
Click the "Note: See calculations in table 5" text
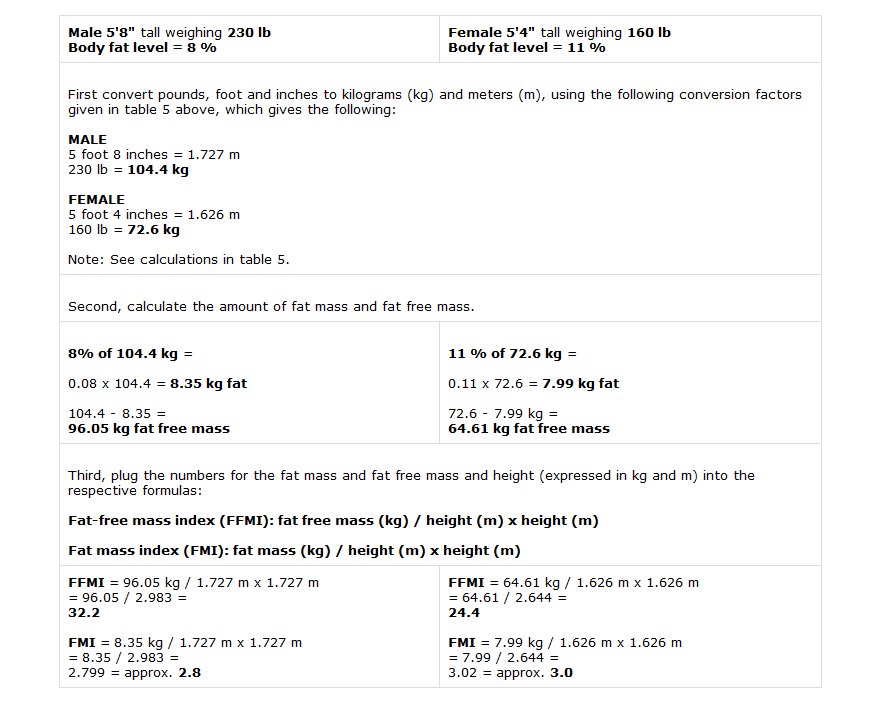coord(179,260)
